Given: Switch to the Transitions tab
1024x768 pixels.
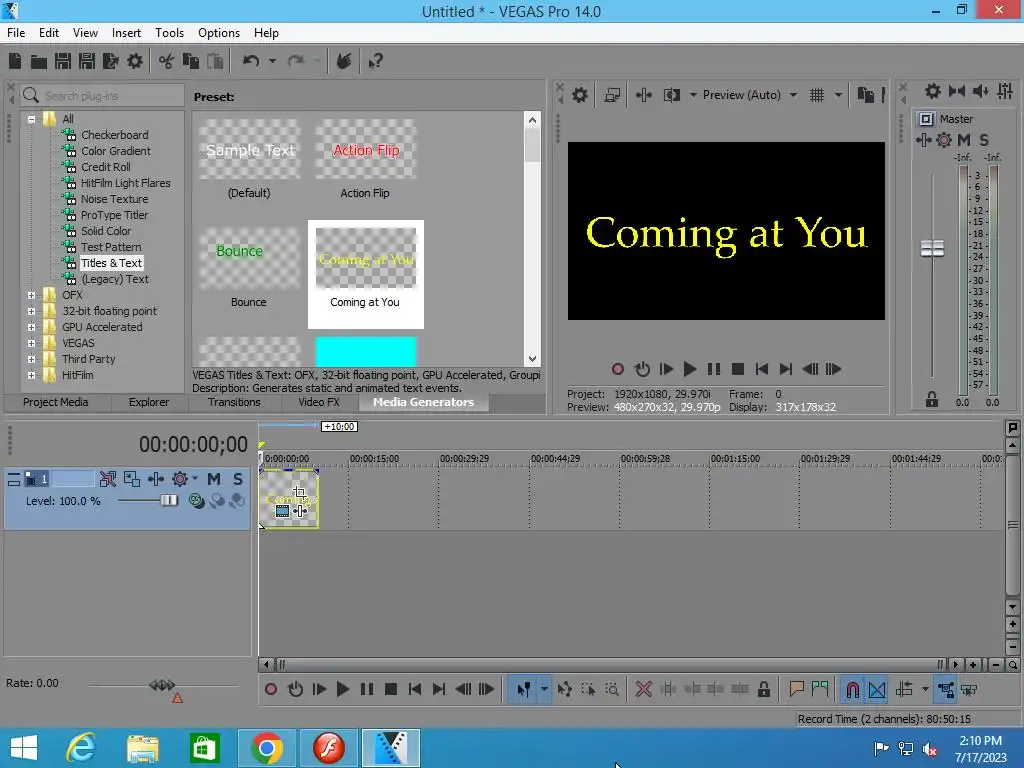Looking at the screenshot, I should (x=234, y=402).
